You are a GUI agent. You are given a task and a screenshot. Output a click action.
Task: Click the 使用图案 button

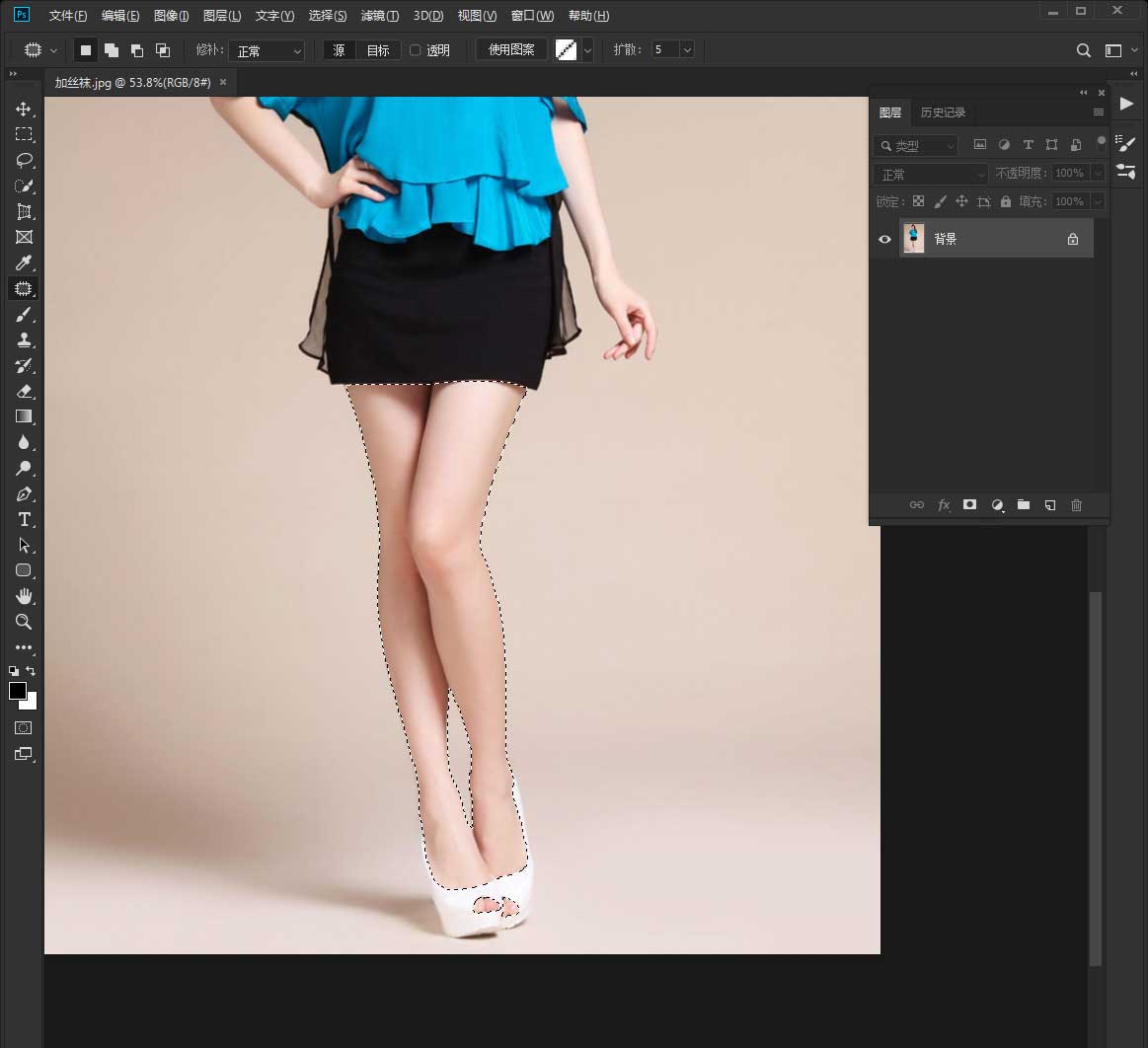pos(511,50)
